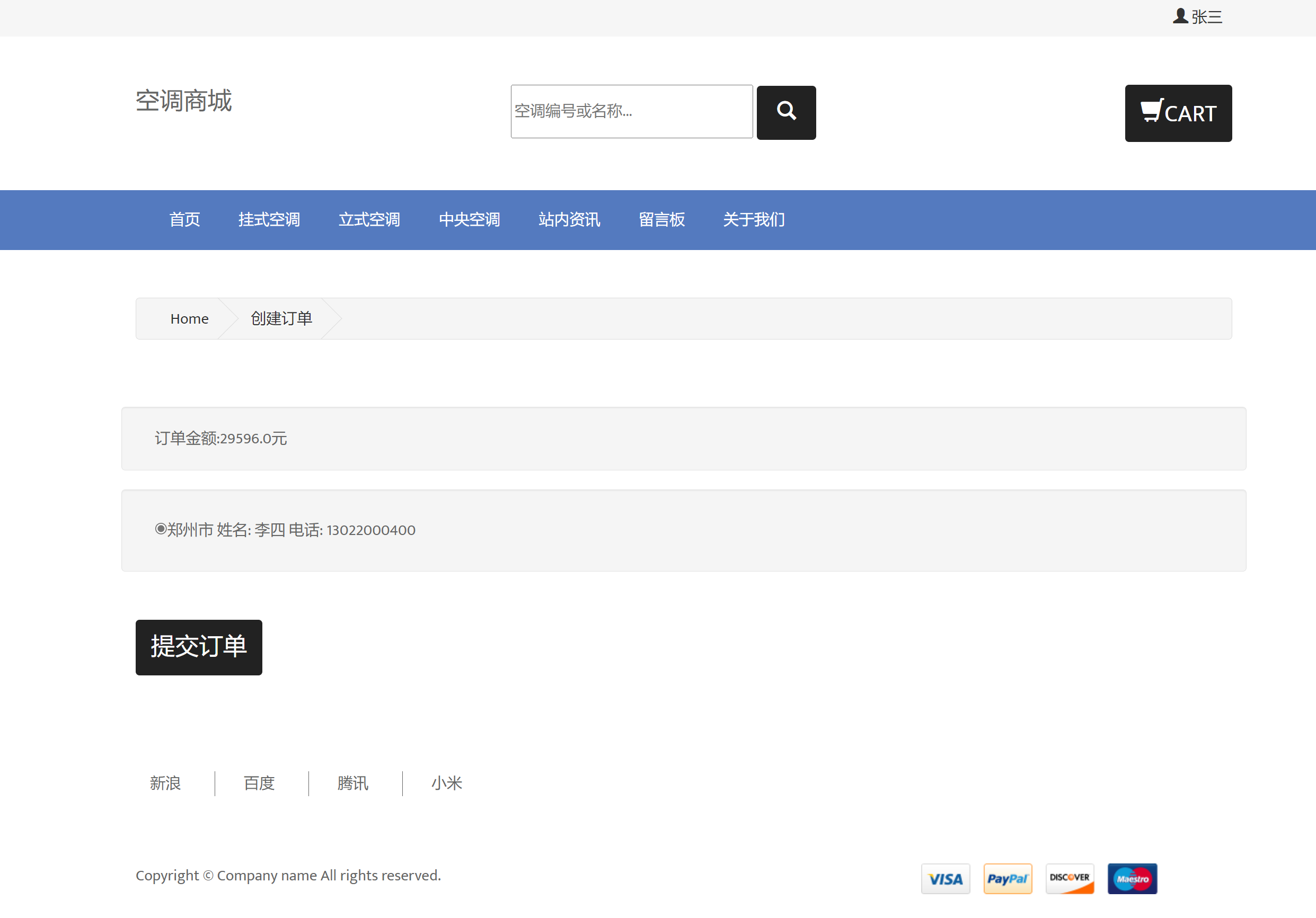Viewport: 1316px width, 918px height.
Task: Click the PayPal payment icon
Action: tap(1007, 878)
